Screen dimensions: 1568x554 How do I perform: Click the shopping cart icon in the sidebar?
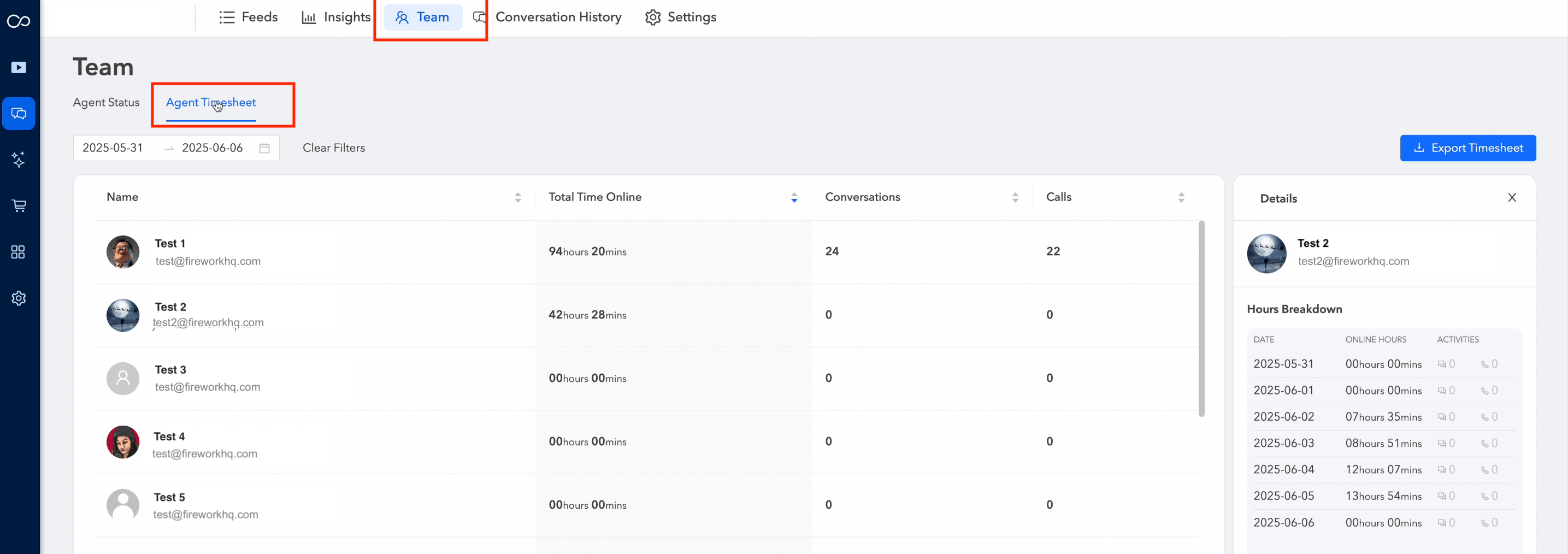(19, 206)
